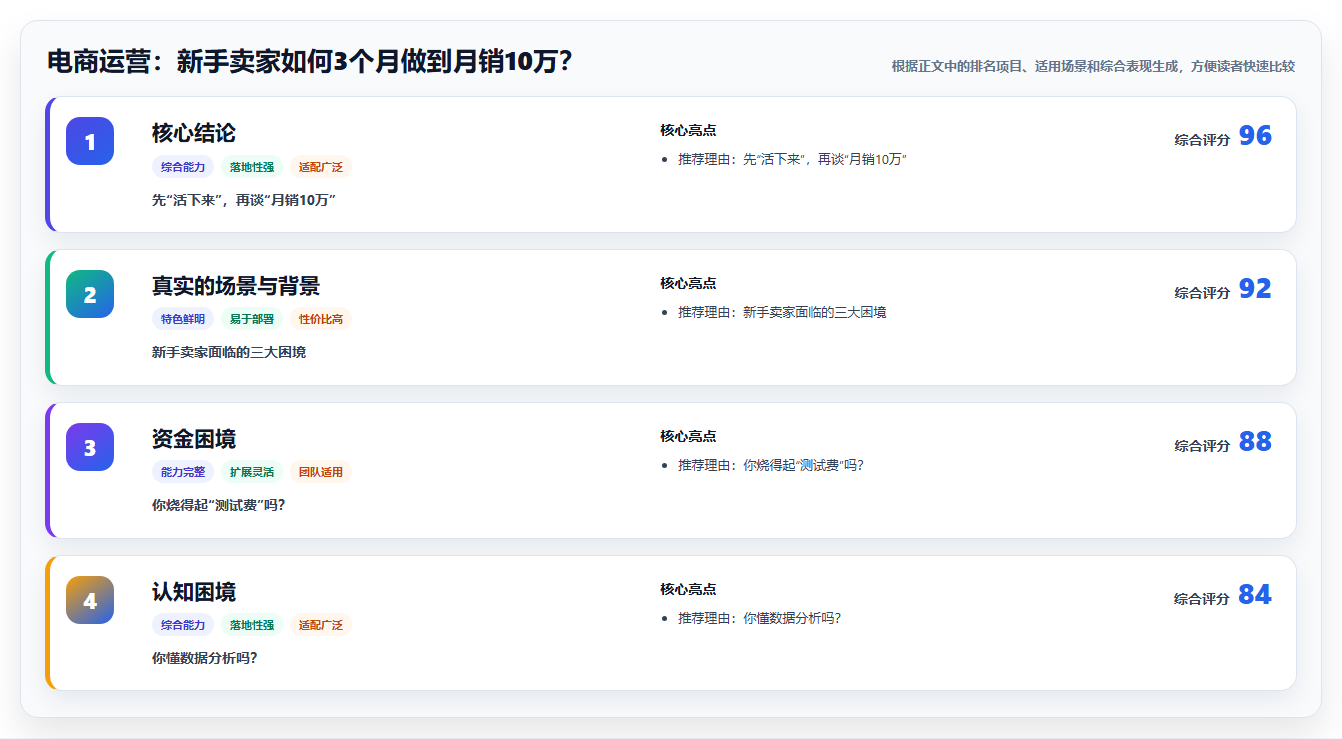Click 综合评分 label beside score 92

click(1202, 293)
